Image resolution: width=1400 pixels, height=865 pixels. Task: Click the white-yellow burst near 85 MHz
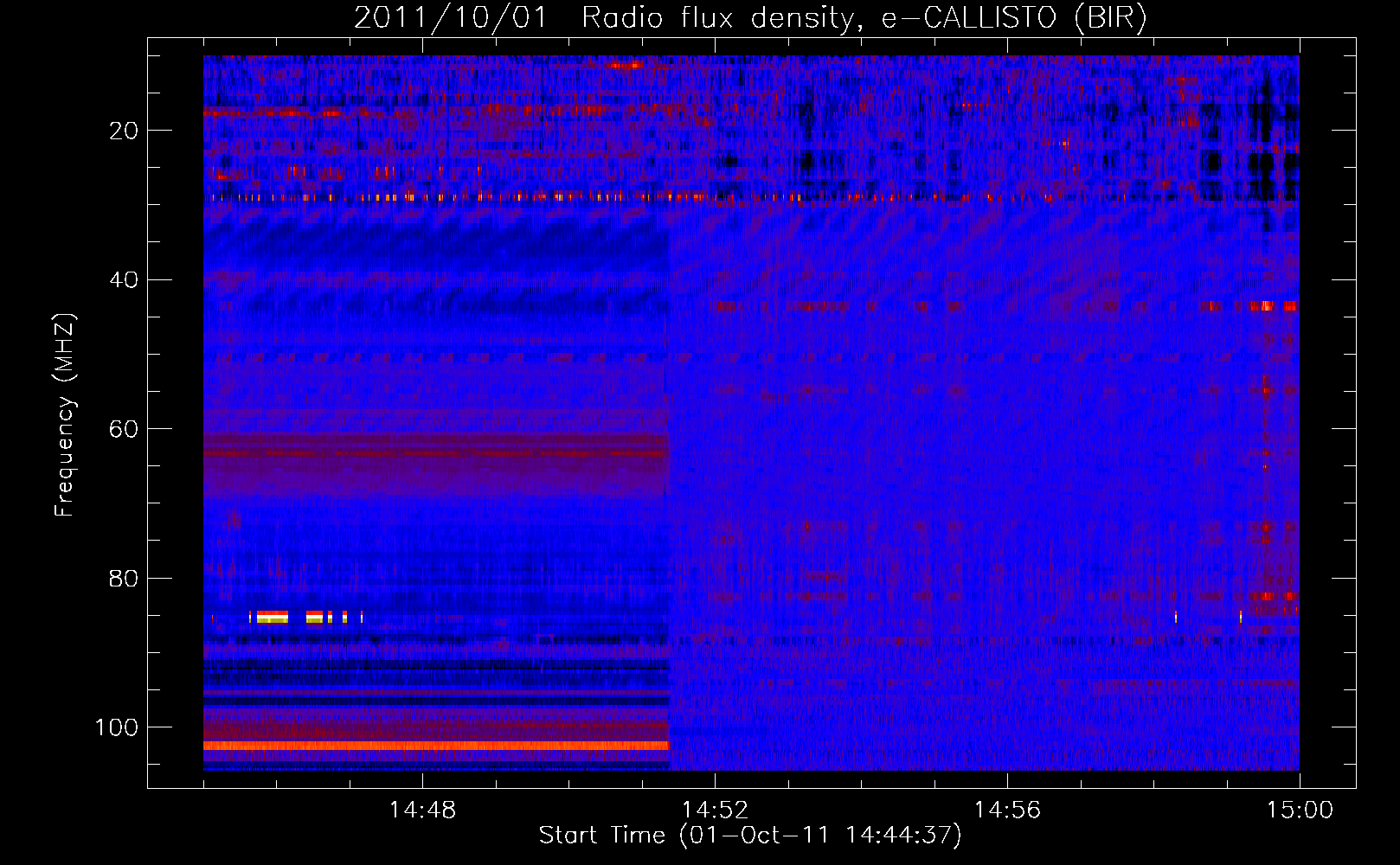(x=272, y=617)
